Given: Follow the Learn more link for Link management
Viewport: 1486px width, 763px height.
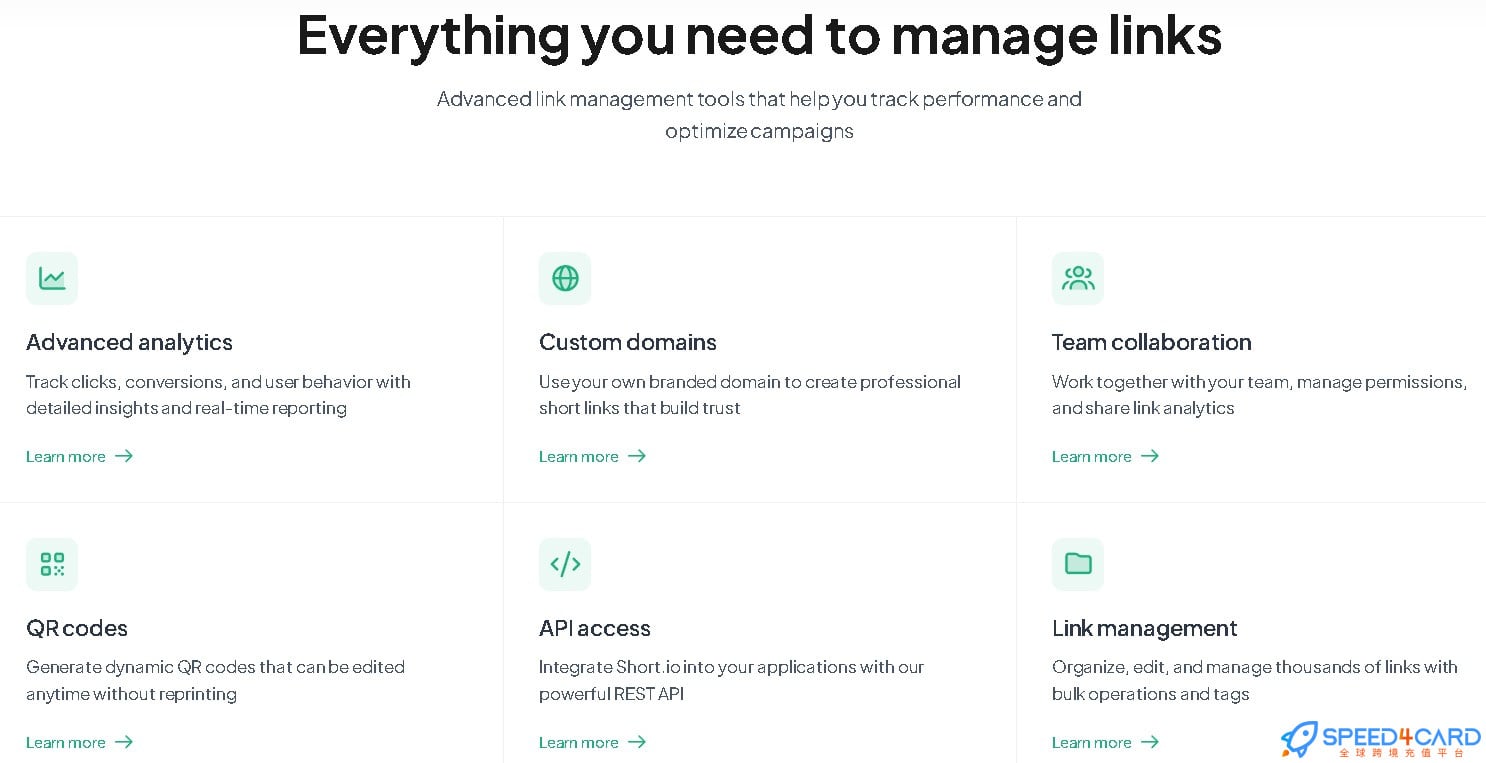Looking at the screenshot, I should click(x=1092, y=742).
